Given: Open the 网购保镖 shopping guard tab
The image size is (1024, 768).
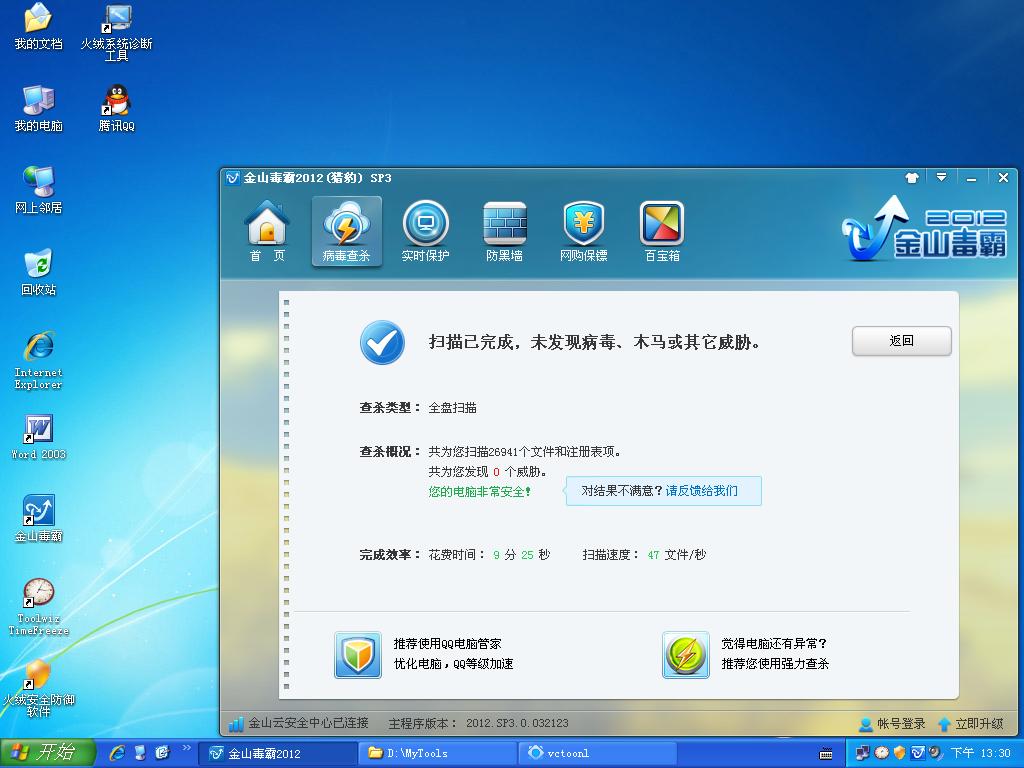Looking at the screenshot, I should pos(583,232).
